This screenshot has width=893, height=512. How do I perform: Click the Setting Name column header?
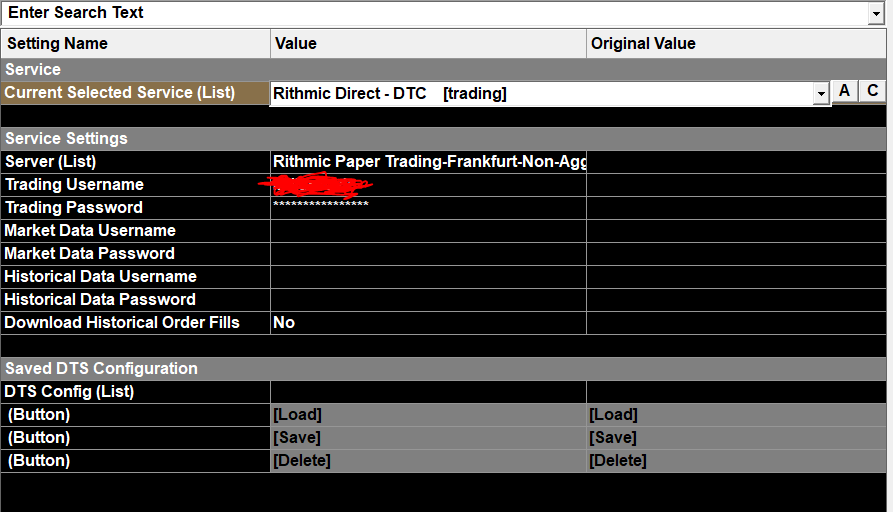coord(136,44)
